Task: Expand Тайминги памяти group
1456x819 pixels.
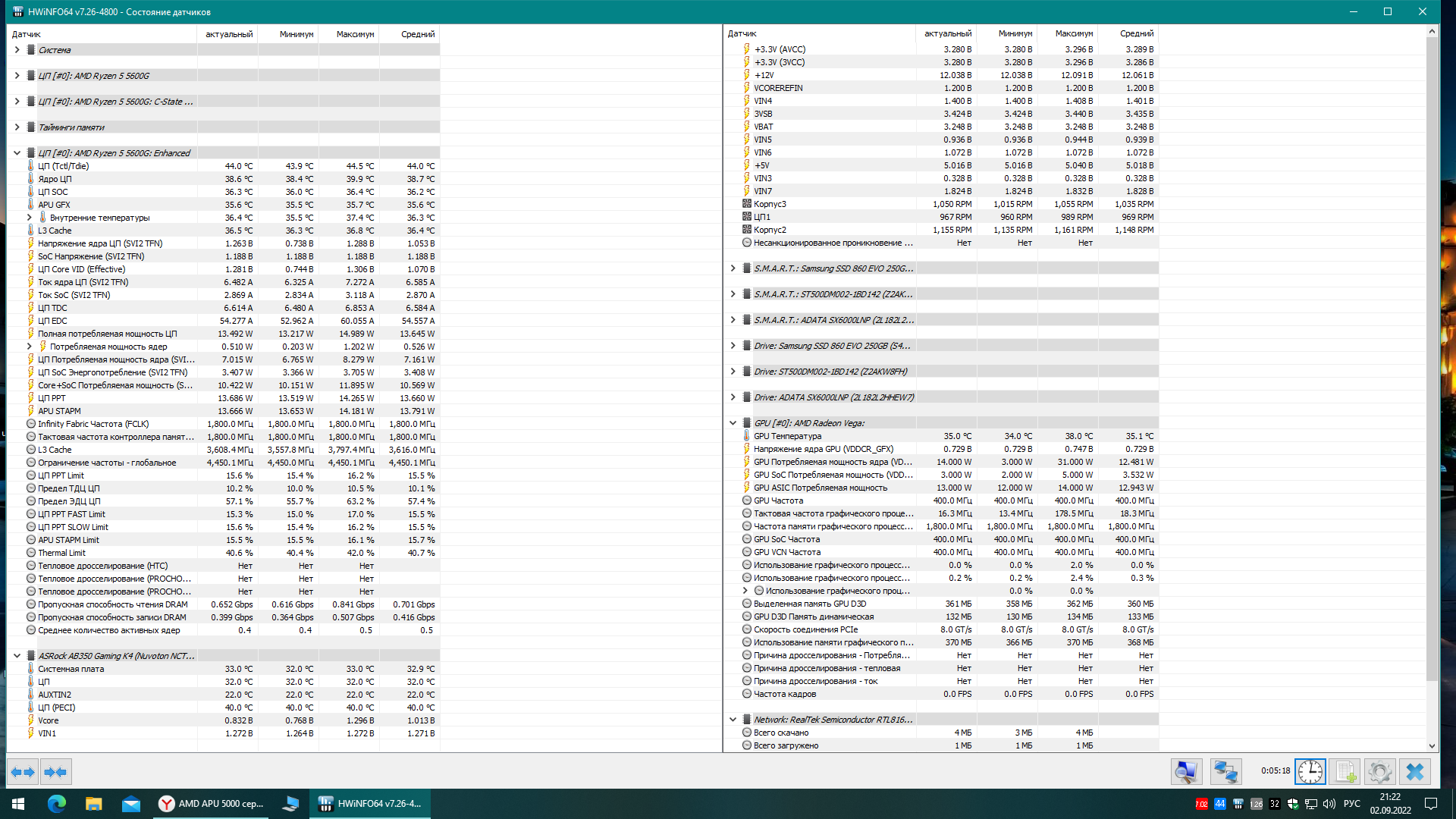Action: [17, 127]
